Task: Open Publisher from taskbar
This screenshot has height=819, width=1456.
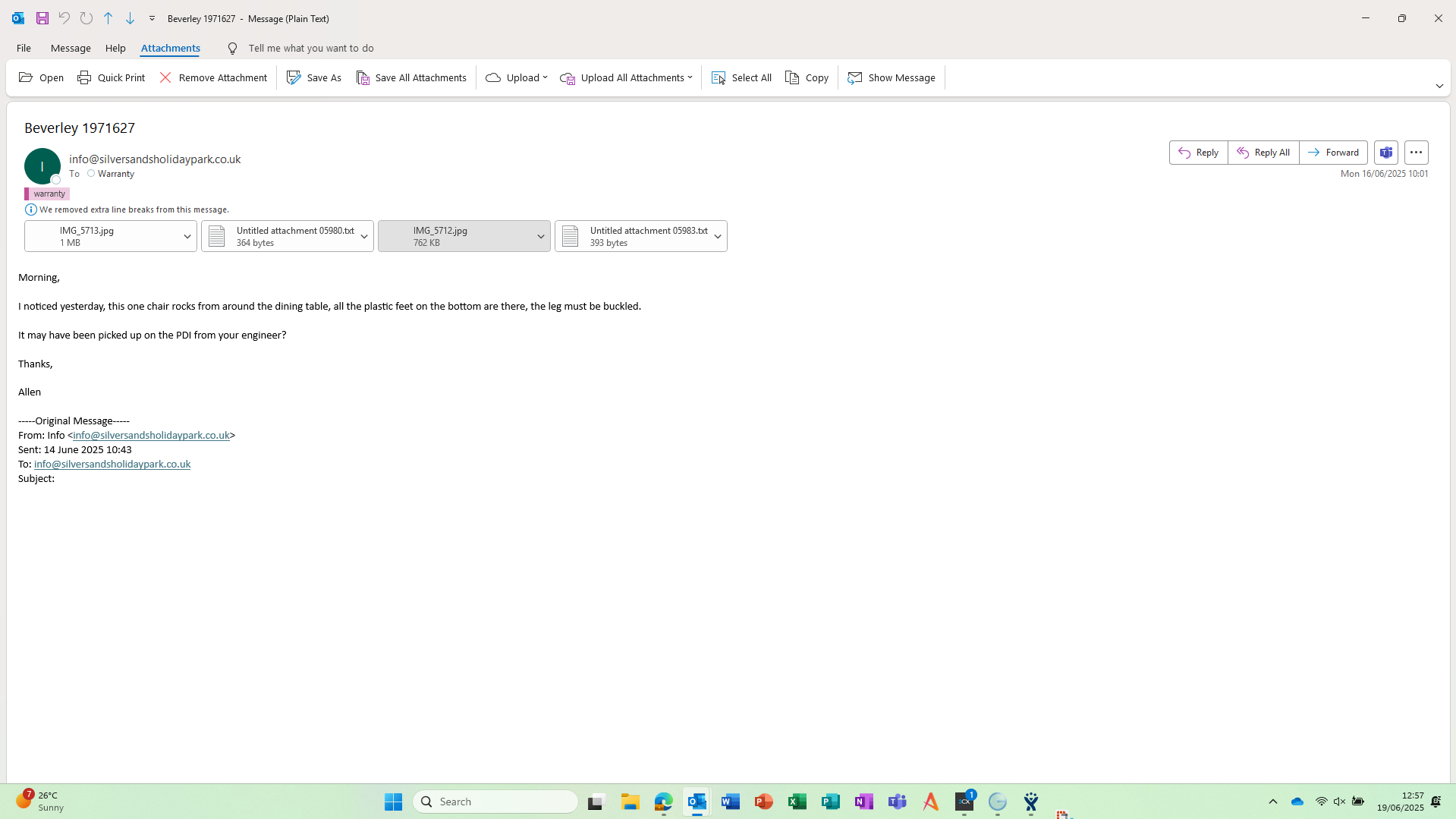Action: (831, 802)
